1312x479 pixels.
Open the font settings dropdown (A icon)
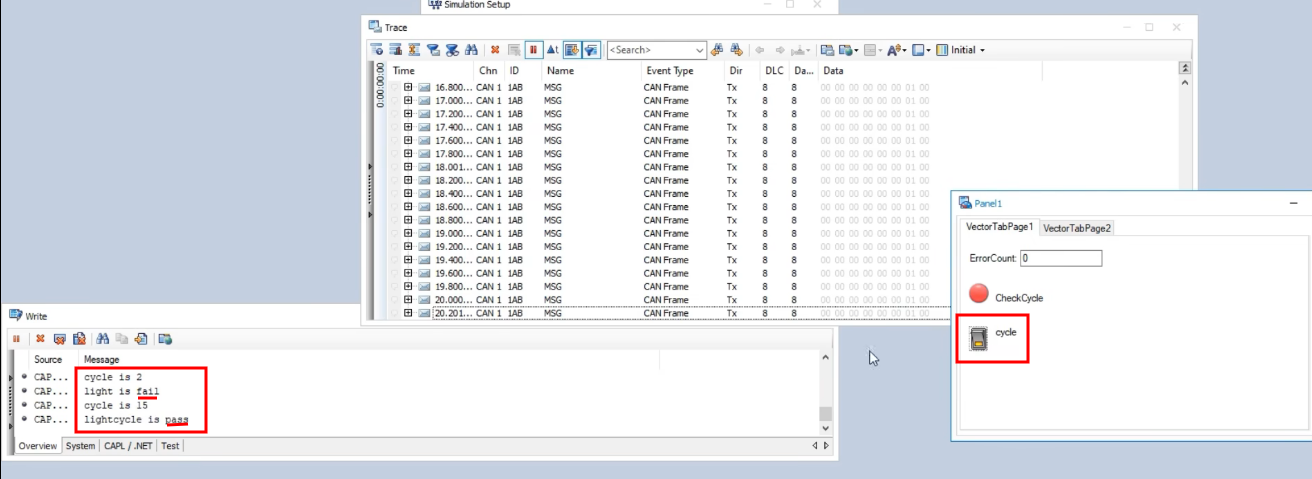coord(897,49)
